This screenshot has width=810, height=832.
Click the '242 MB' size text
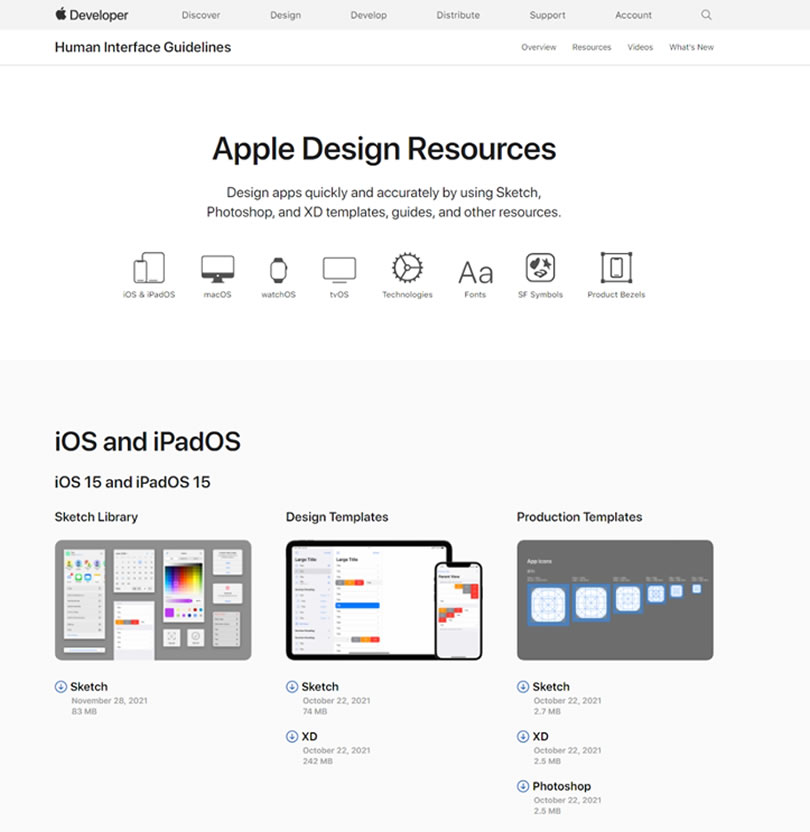point(318,761)
